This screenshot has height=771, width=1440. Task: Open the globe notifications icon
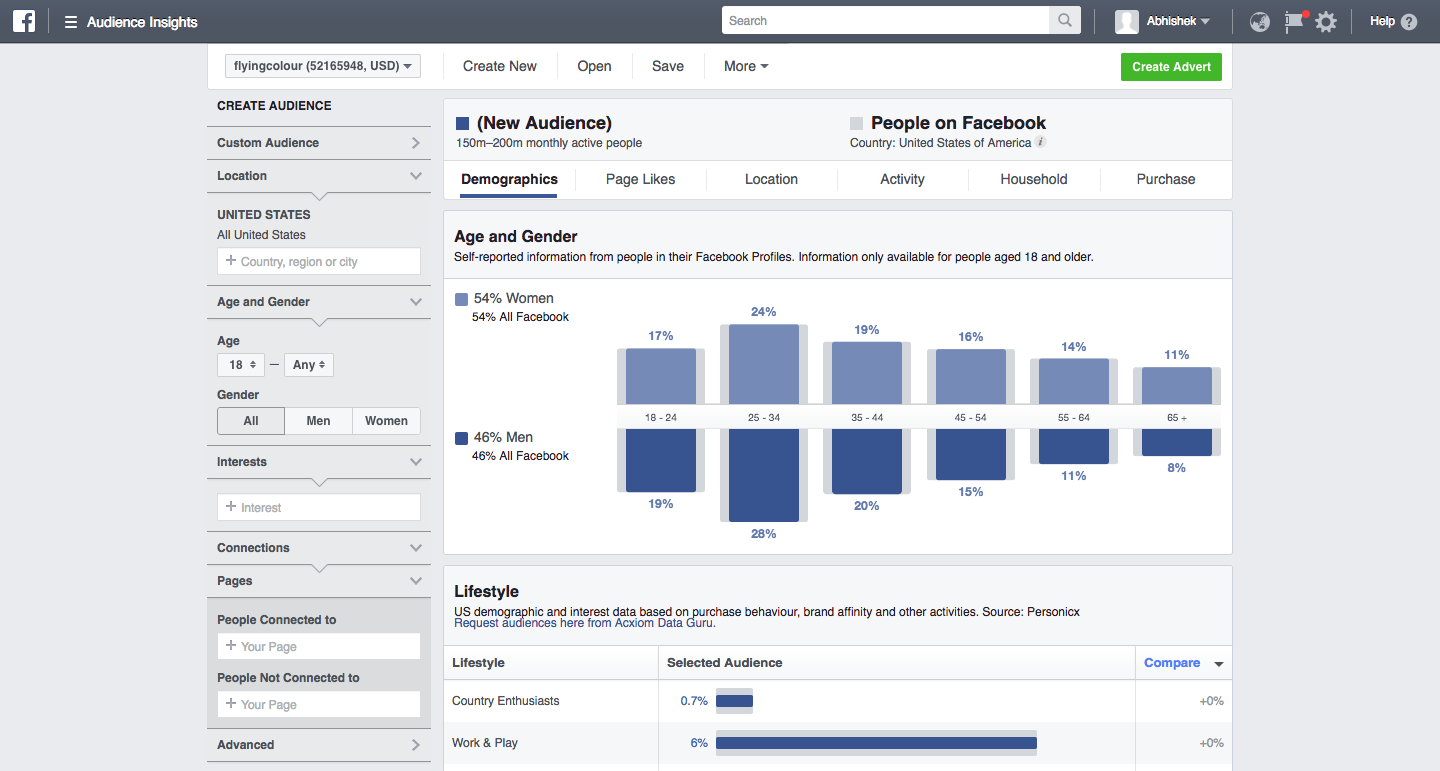[x=1260, y=22]
